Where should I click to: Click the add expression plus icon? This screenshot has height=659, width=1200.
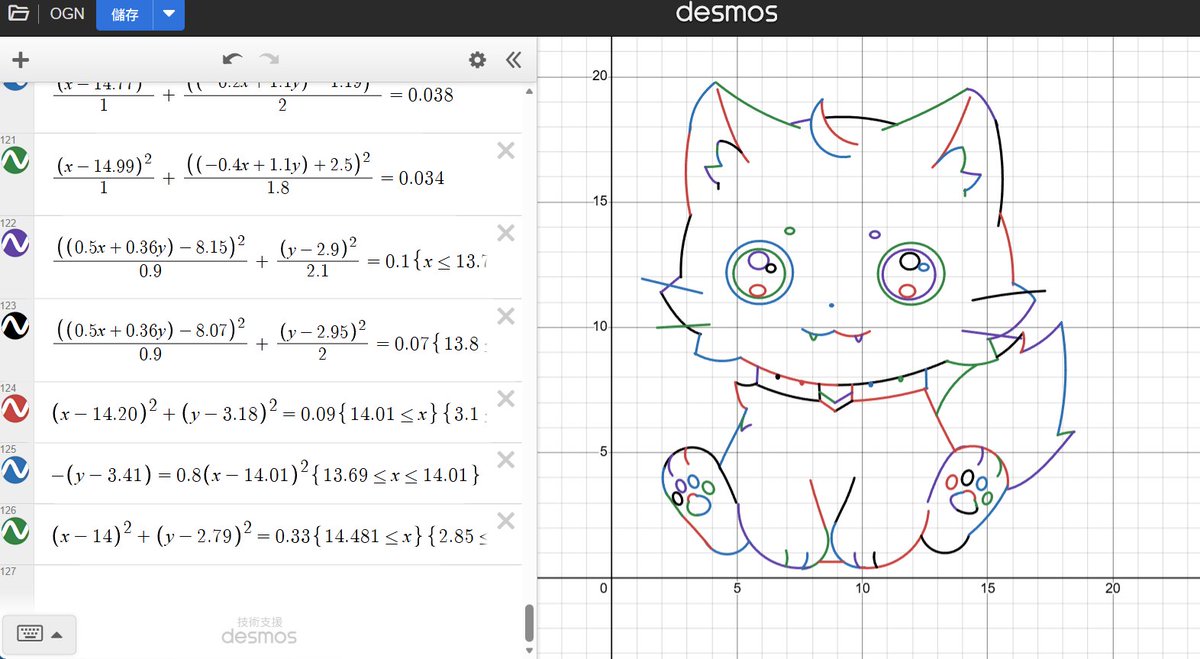click(20, 60)
